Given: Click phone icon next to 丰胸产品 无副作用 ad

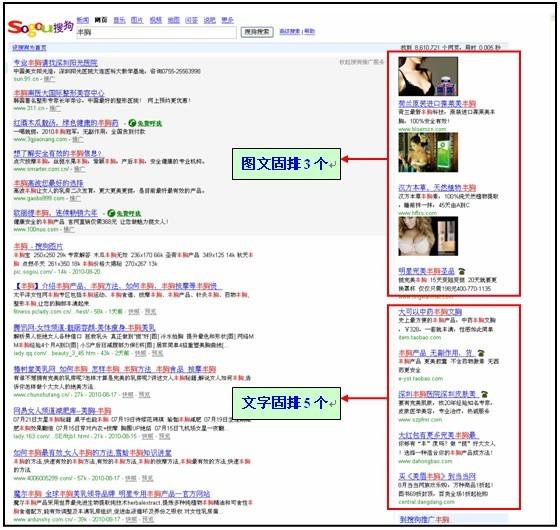Looking at the screenshot, I should 481,353.
